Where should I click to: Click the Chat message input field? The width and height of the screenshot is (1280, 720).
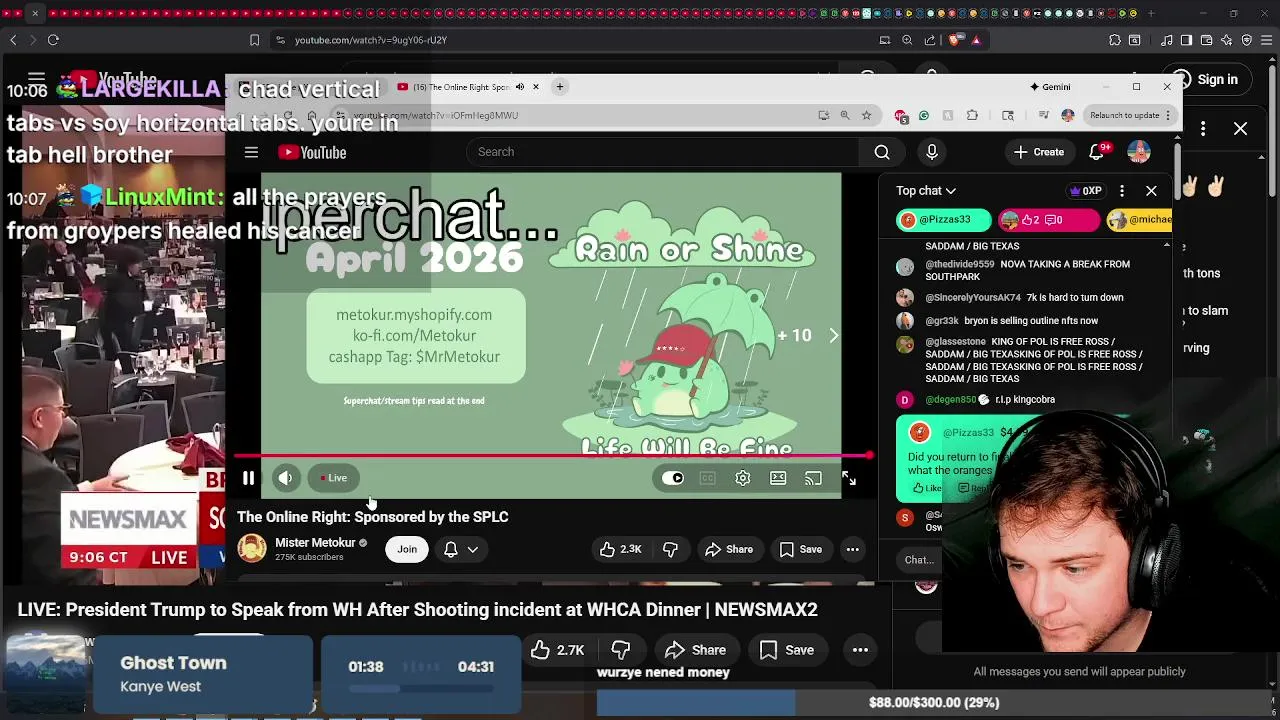(x=919, y=560)
